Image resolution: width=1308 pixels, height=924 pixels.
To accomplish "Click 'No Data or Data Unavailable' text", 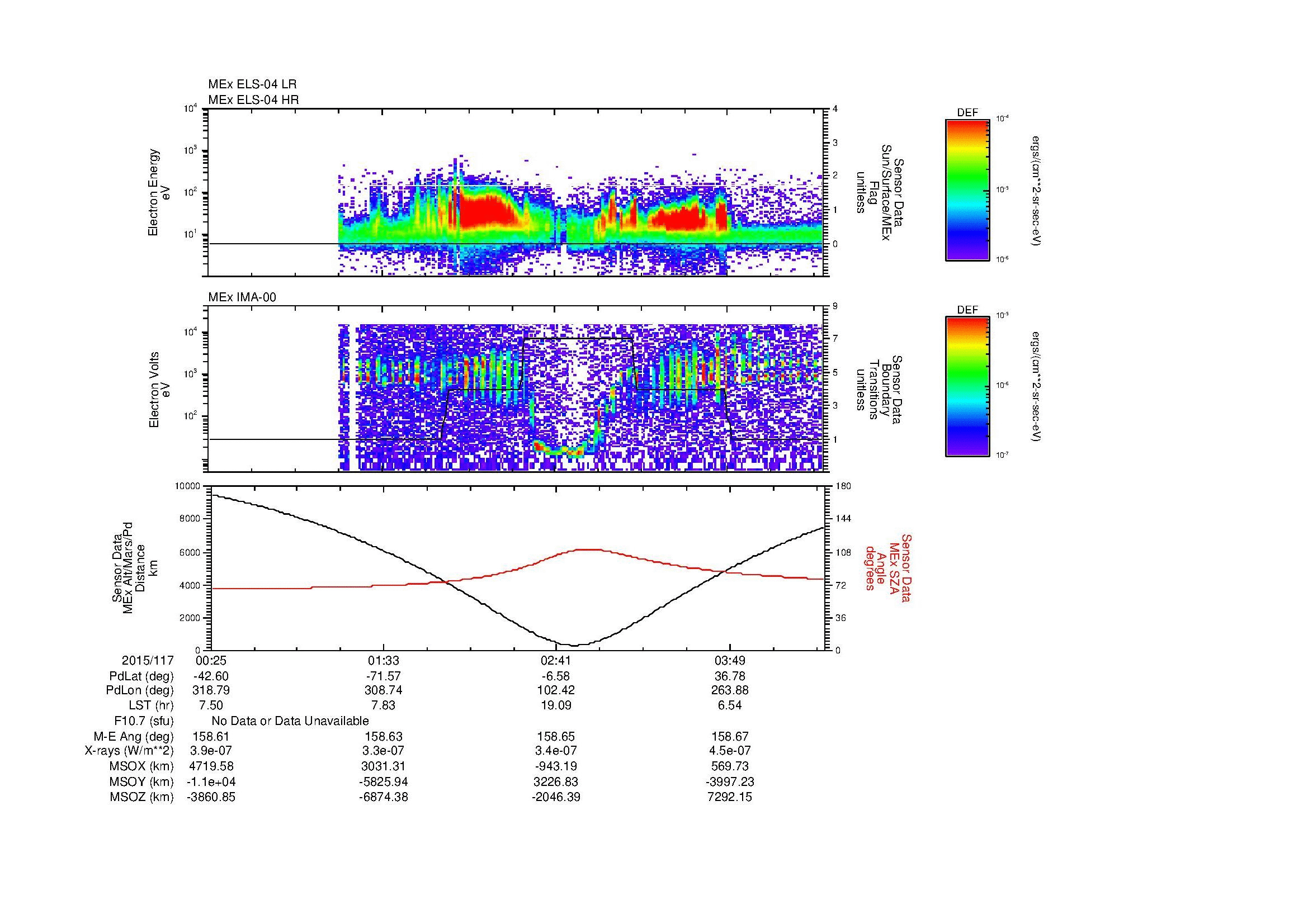I will pos(290,721).
